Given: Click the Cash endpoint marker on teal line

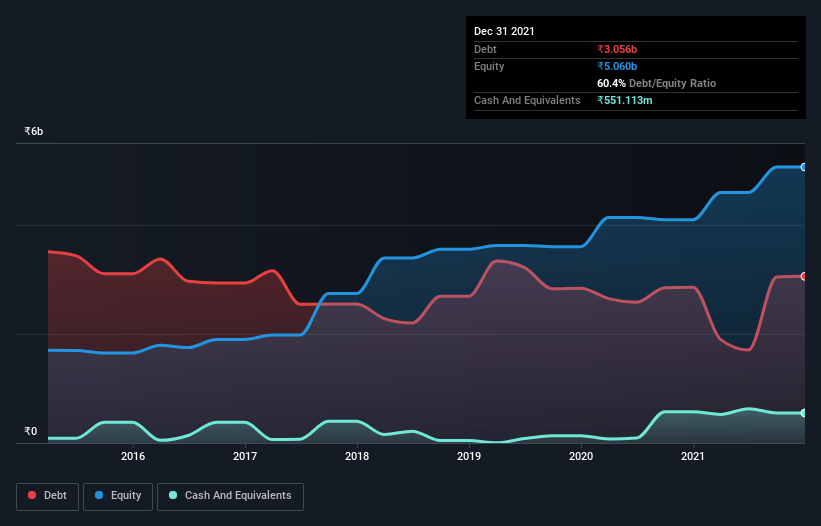Looking at the screenshot, I should click(x=804, y=413).
